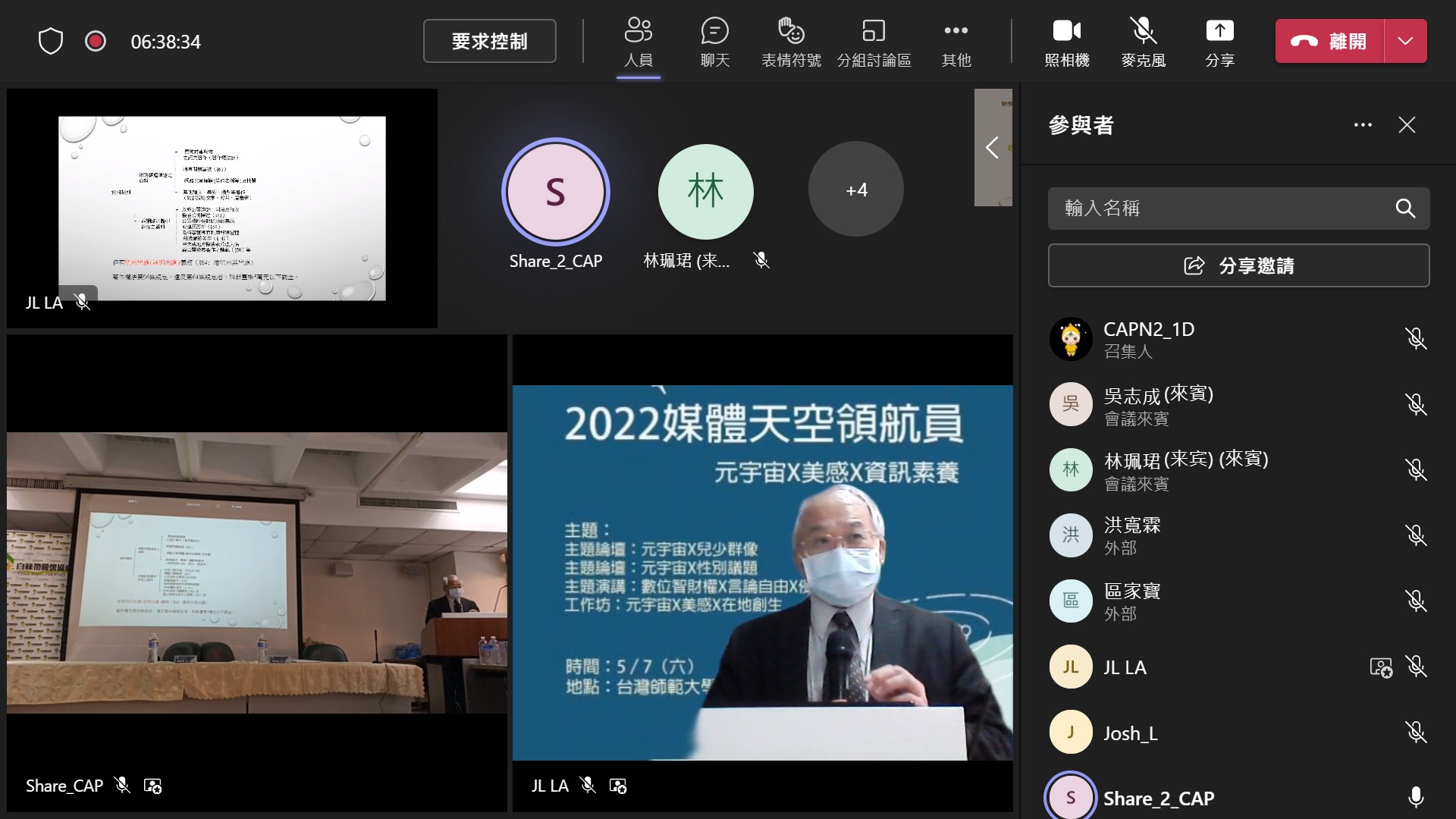Expand the Leave button dropdown arrow

pyautogui.click(x=1405, y=41)
